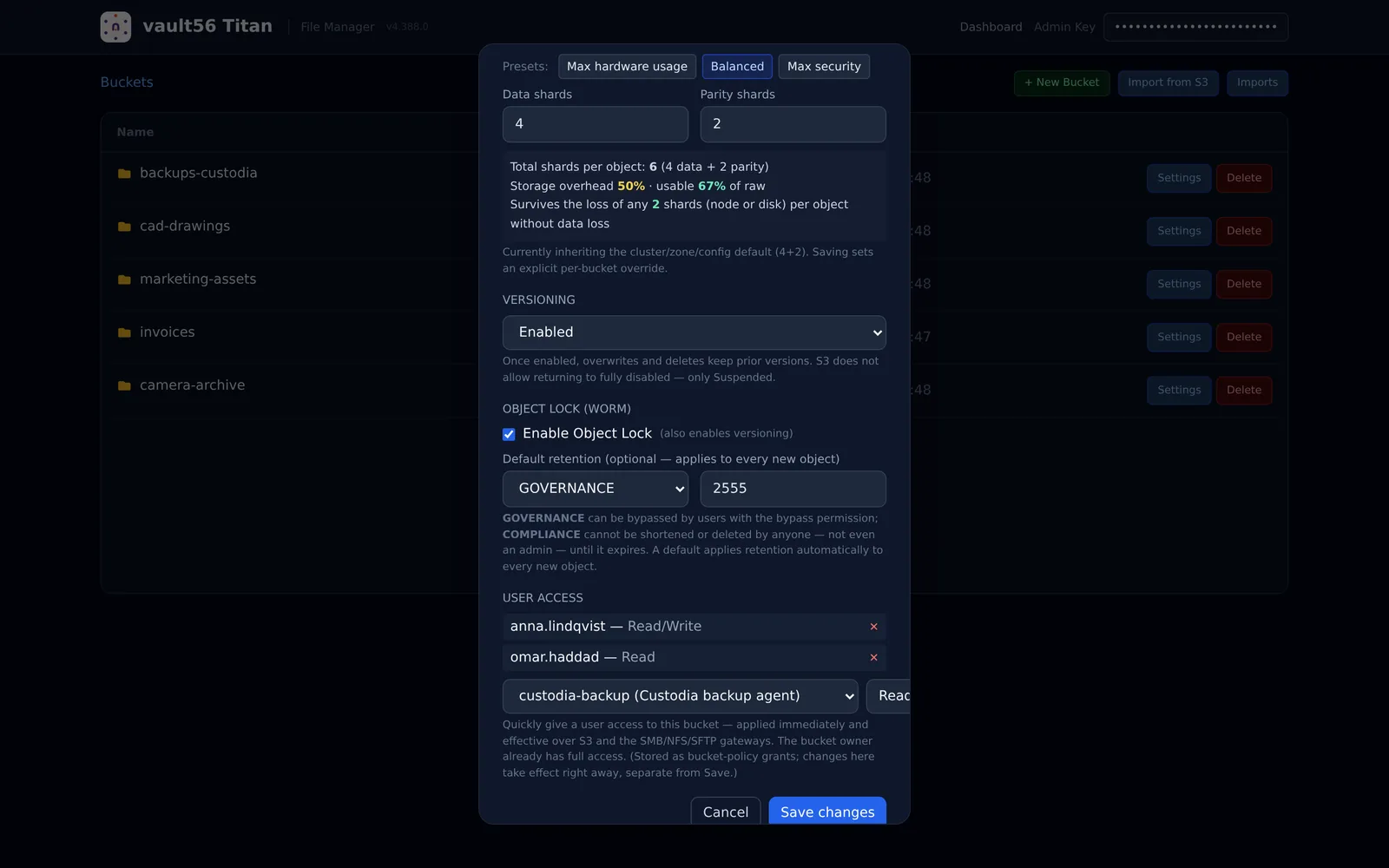Save changes to bucket settings
This screenshot has height=868, width=1389.
[827, 812]
